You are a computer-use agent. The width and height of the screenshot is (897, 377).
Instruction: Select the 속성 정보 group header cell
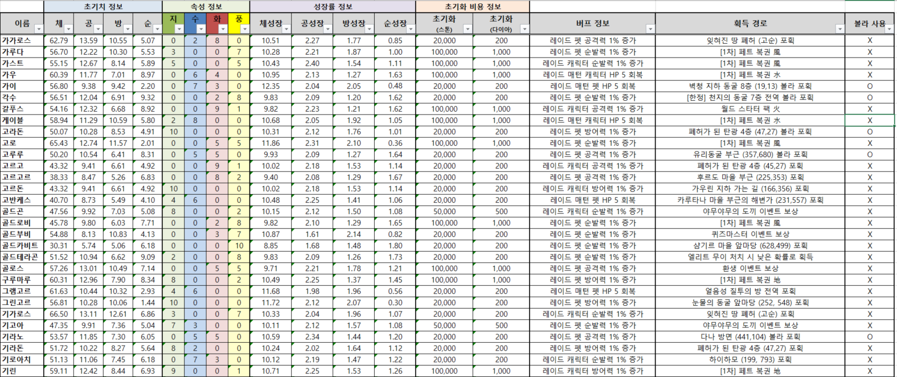(x=206, y=7)
